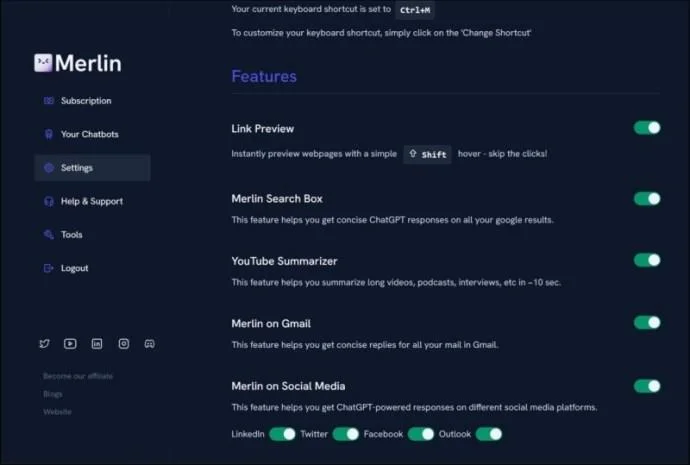The height and width of the screenshot is (465, 690).
Task: Click the 'customize your keyboard shortcut' text
Action: pos(381,33)
